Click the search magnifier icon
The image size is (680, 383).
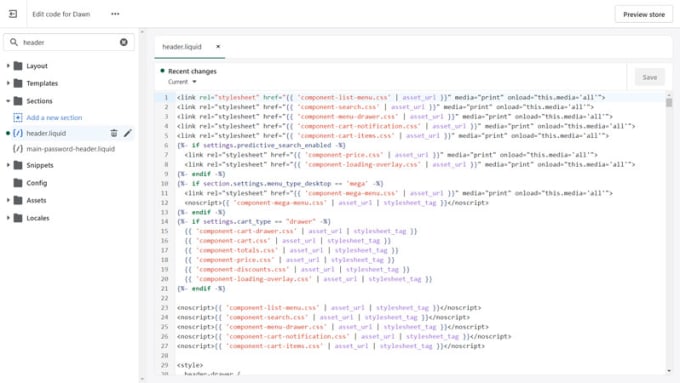coord(14,42)
